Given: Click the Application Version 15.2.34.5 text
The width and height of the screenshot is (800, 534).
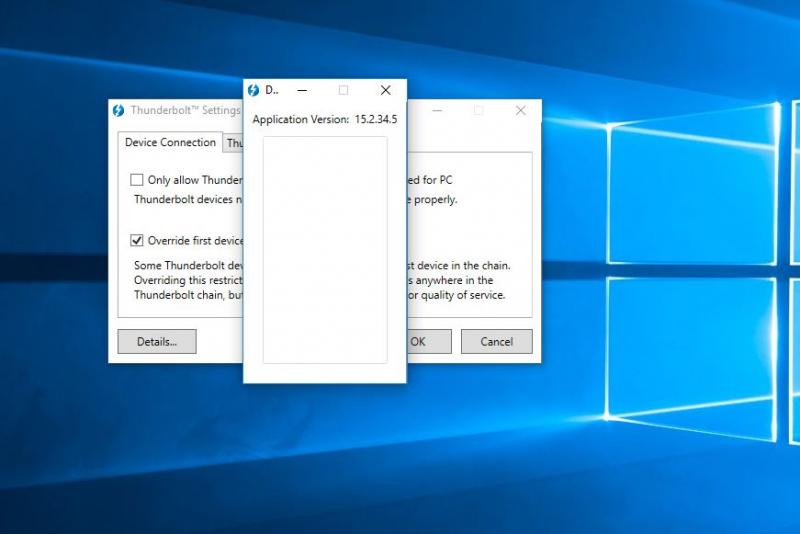Looking at the screenshot, I should tap(324, 119).
